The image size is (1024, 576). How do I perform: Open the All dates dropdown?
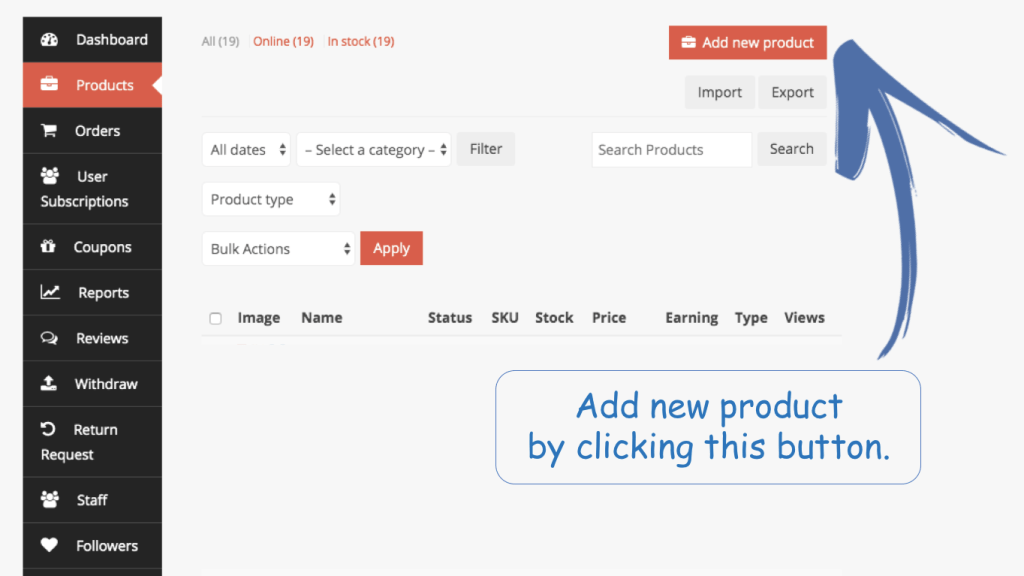[x=247, y=150]
